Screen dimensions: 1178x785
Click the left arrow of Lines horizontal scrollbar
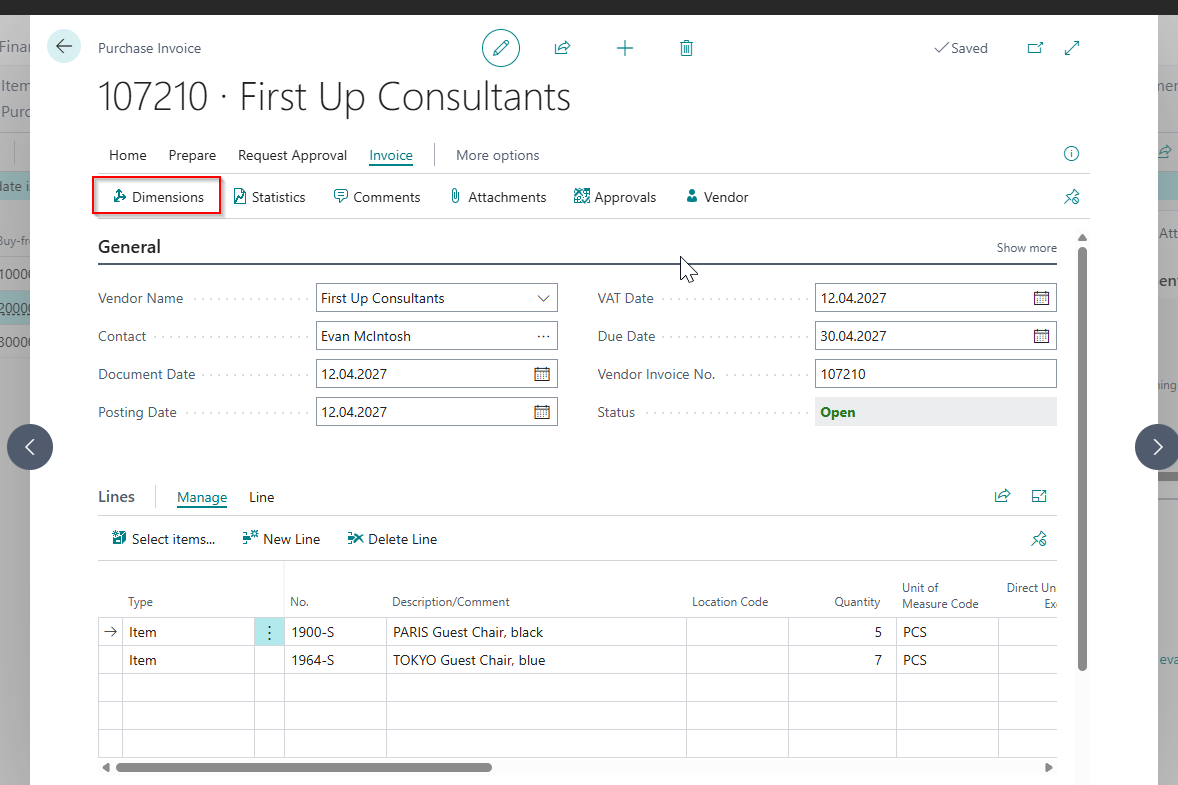tap(106, 768)
